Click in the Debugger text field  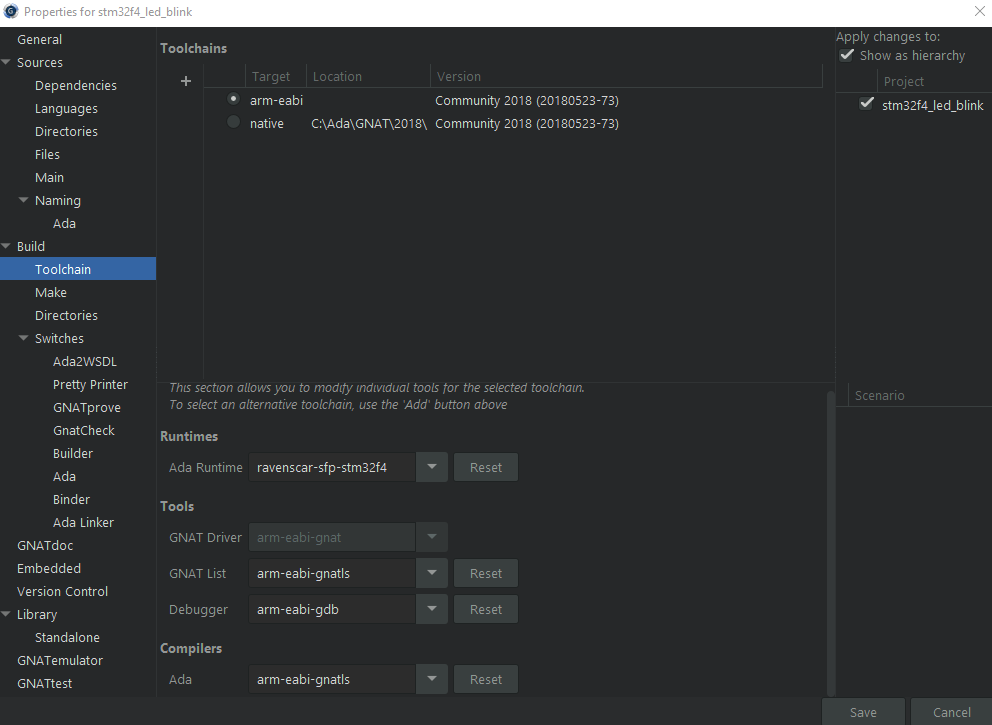(332, 609)
